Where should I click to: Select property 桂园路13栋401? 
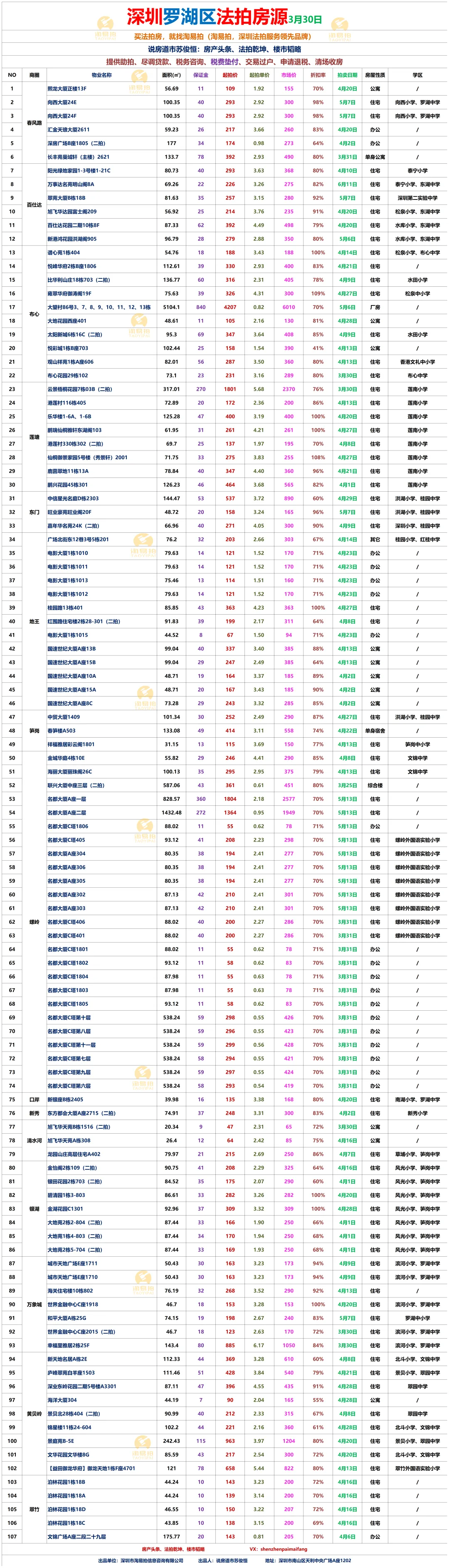coord(64,608)
